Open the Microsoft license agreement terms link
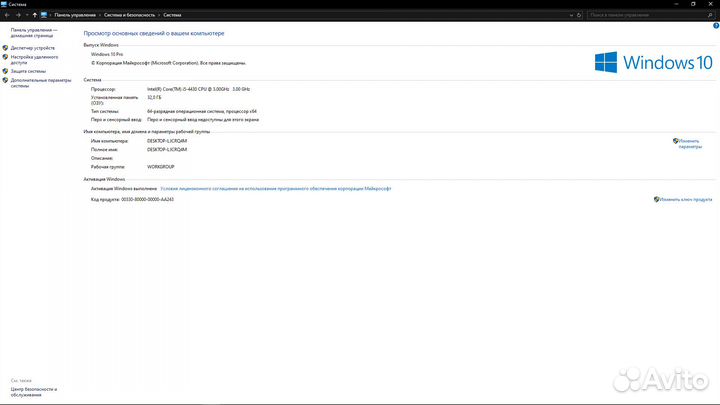 [275, 188]
